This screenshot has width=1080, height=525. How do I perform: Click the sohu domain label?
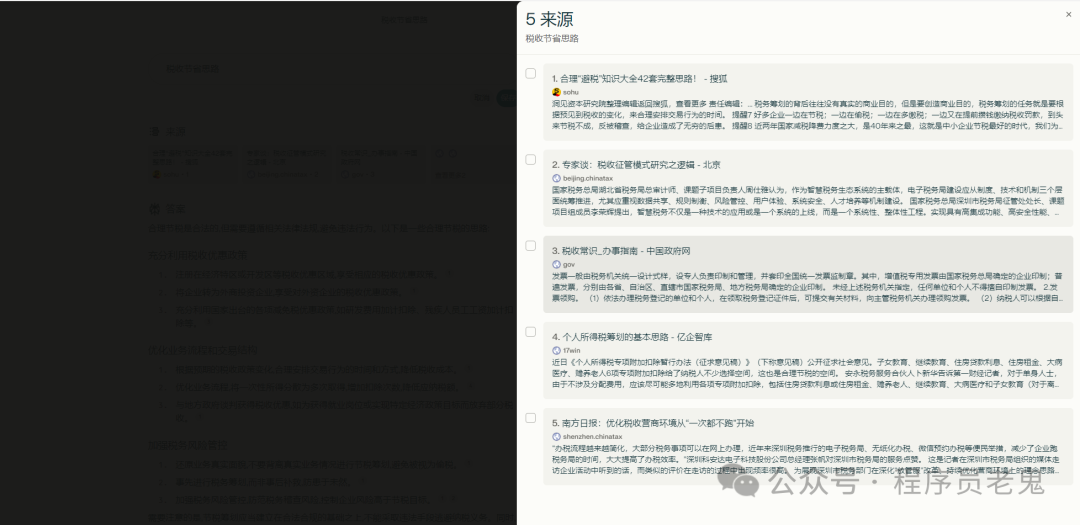(570, 92)
